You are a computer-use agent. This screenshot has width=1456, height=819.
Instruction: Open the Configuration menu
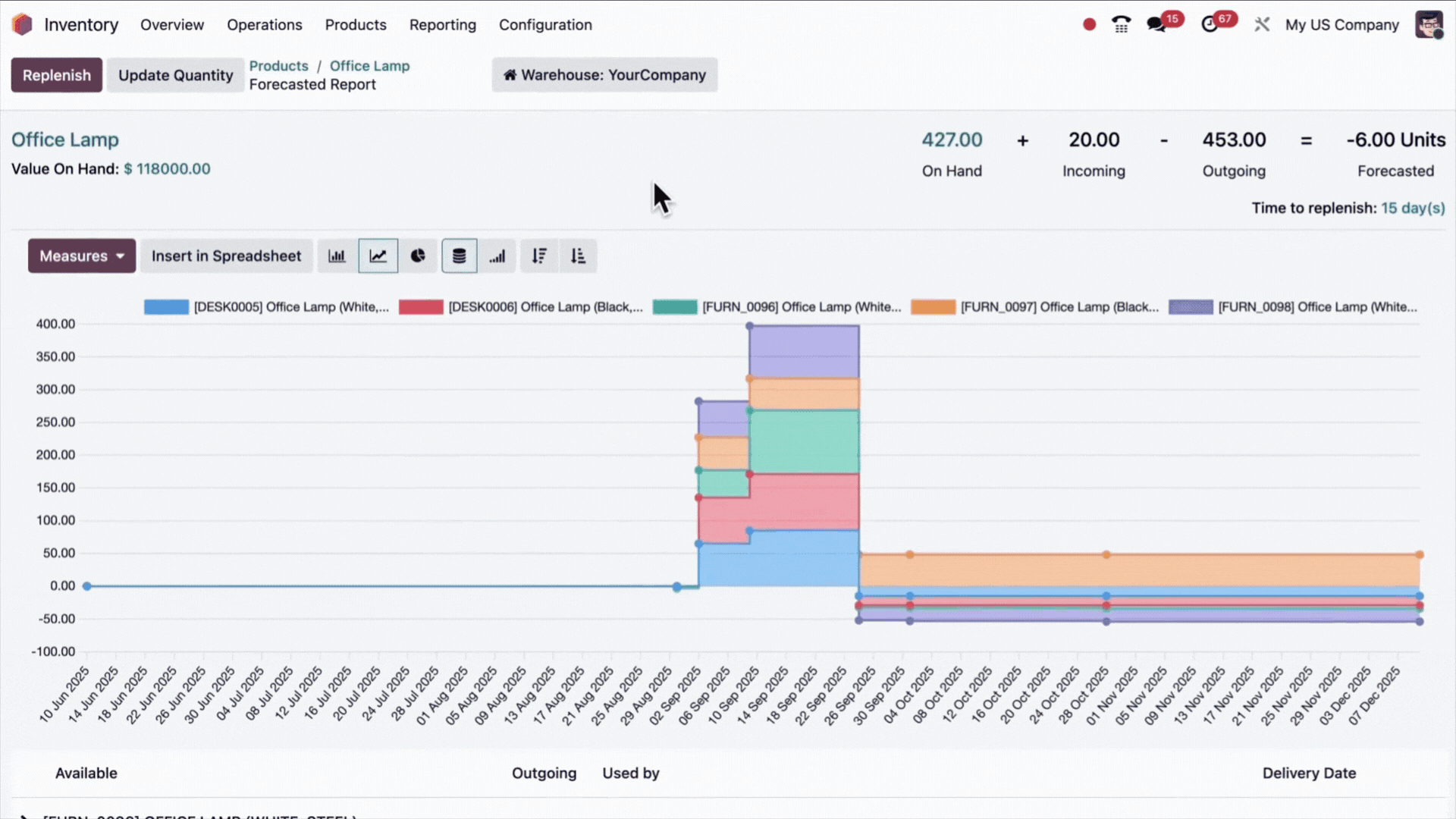coord(545,25)
